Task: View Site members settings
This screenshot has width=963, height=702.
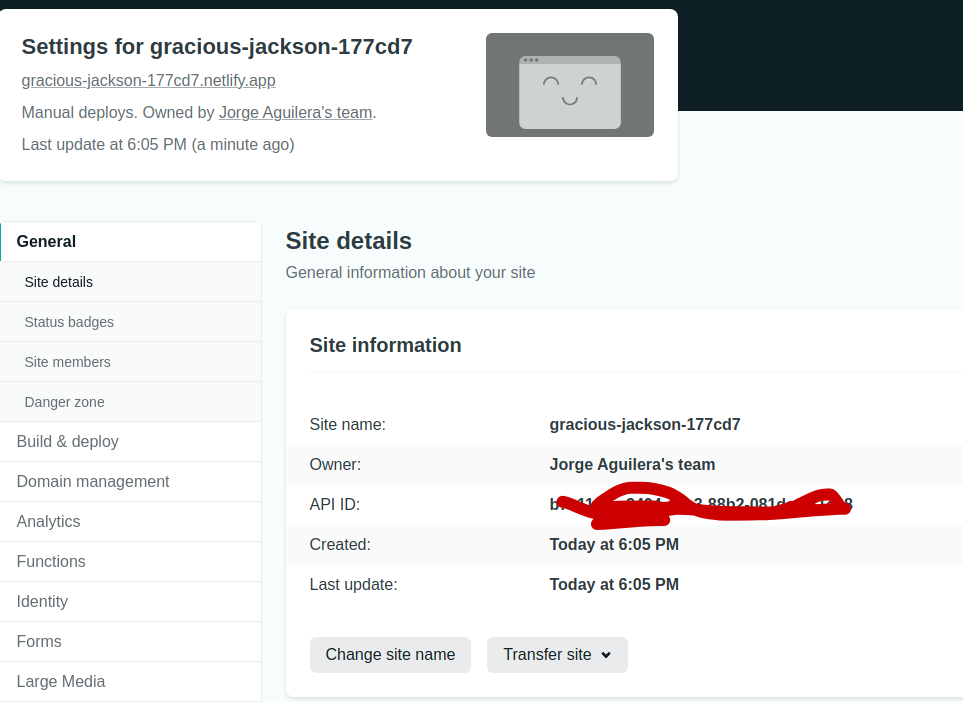Action: pyautogui.click(x=66, y=361)
